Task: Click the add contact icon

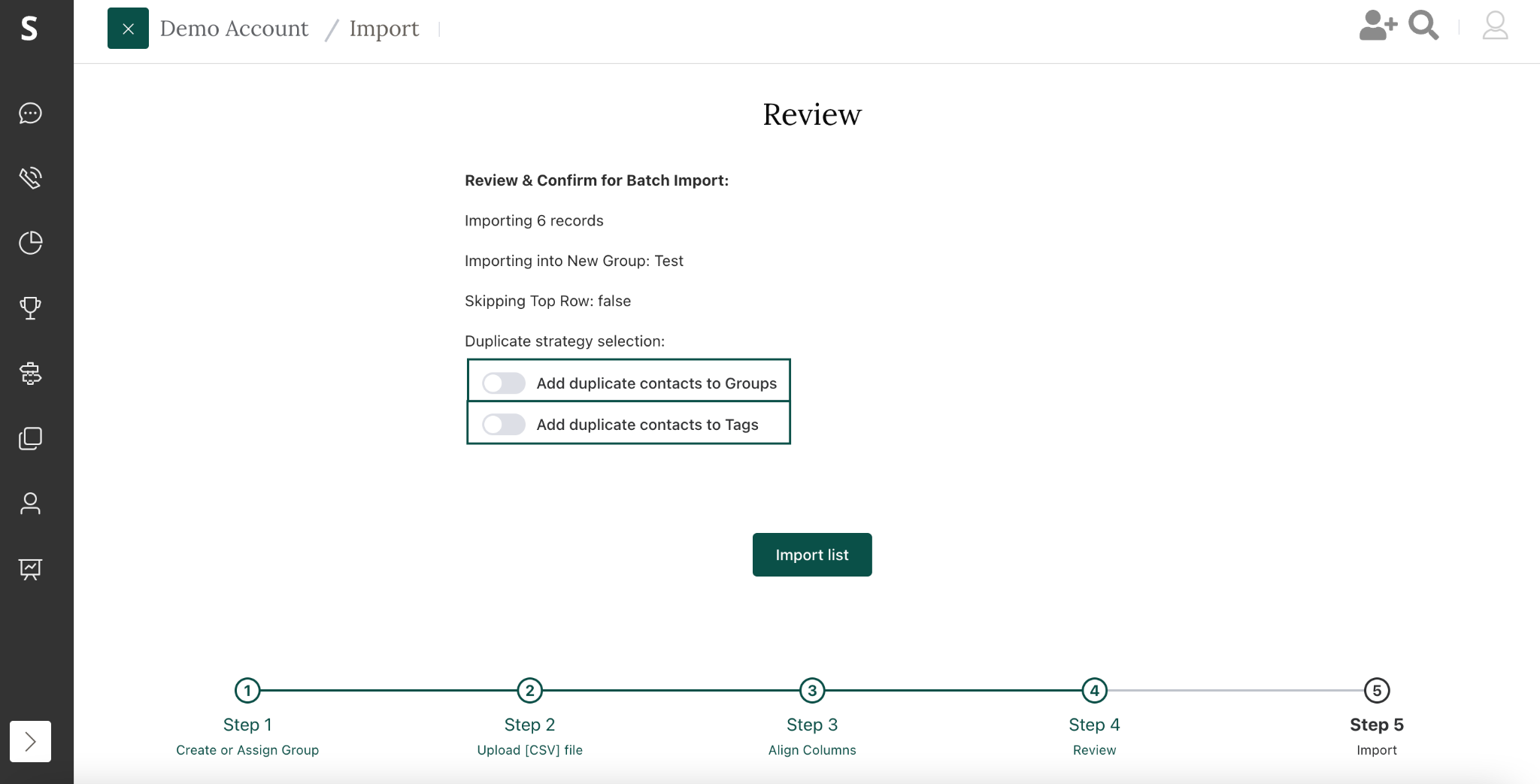Action: pyautogui.click(x=1377, y=26)
